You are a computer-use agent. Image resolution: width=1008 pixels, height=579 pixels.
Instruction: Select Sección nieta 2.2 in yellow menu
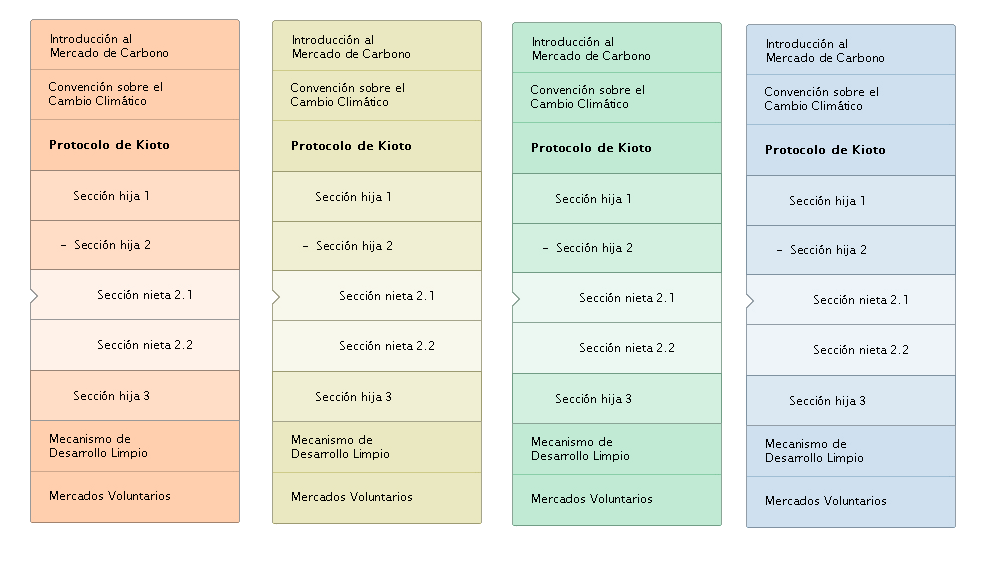[x=377, y=346]
